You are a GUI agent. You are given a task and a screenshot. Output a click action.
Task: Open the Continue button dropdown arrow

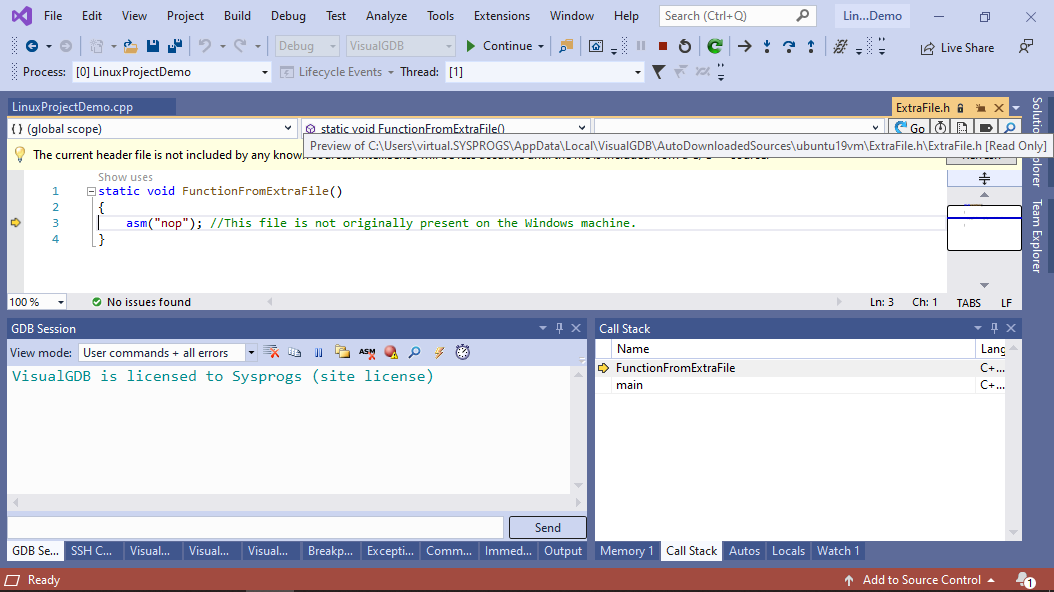click(x=540, y=46)
